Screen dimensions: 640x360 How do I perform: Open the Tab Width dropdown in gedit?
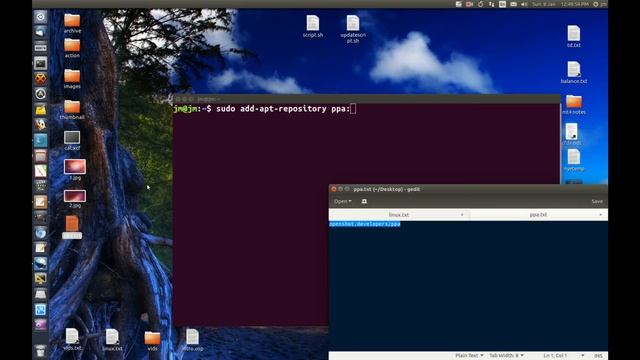(x=506, y=356)
